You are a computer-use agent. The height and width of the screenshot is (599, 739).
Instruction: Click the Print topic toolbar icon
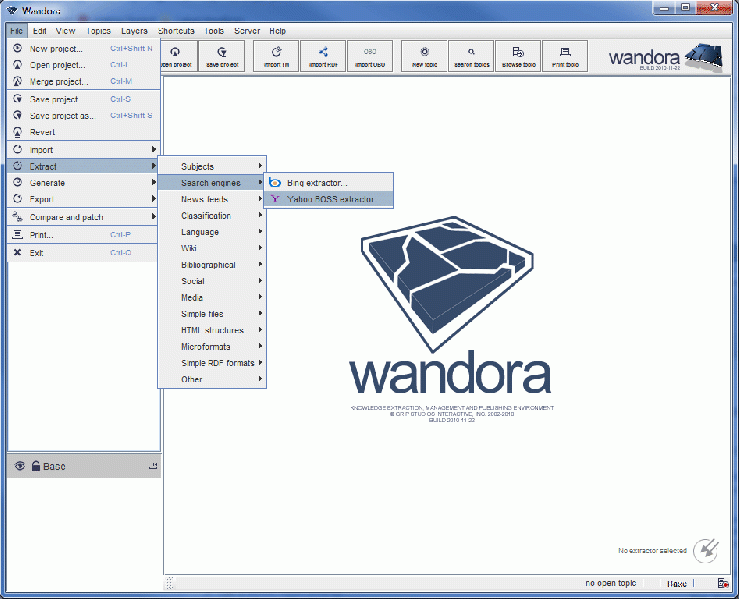564,56
